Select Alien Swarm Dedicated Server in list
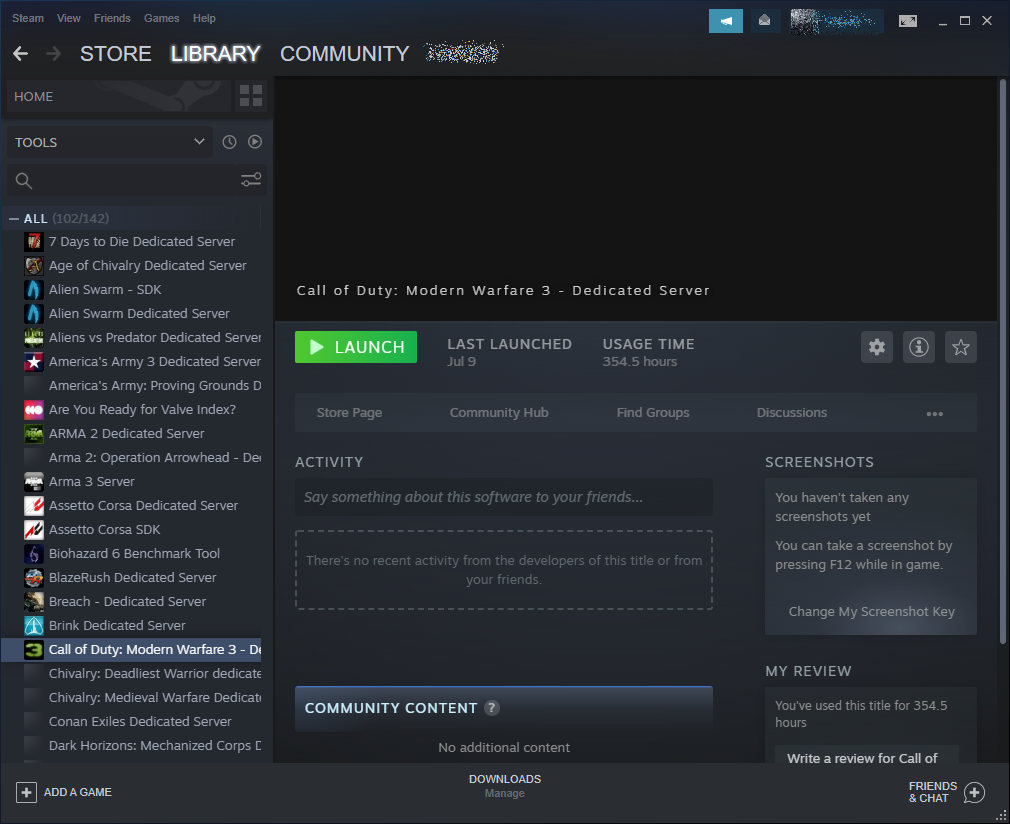 (139, 314)
